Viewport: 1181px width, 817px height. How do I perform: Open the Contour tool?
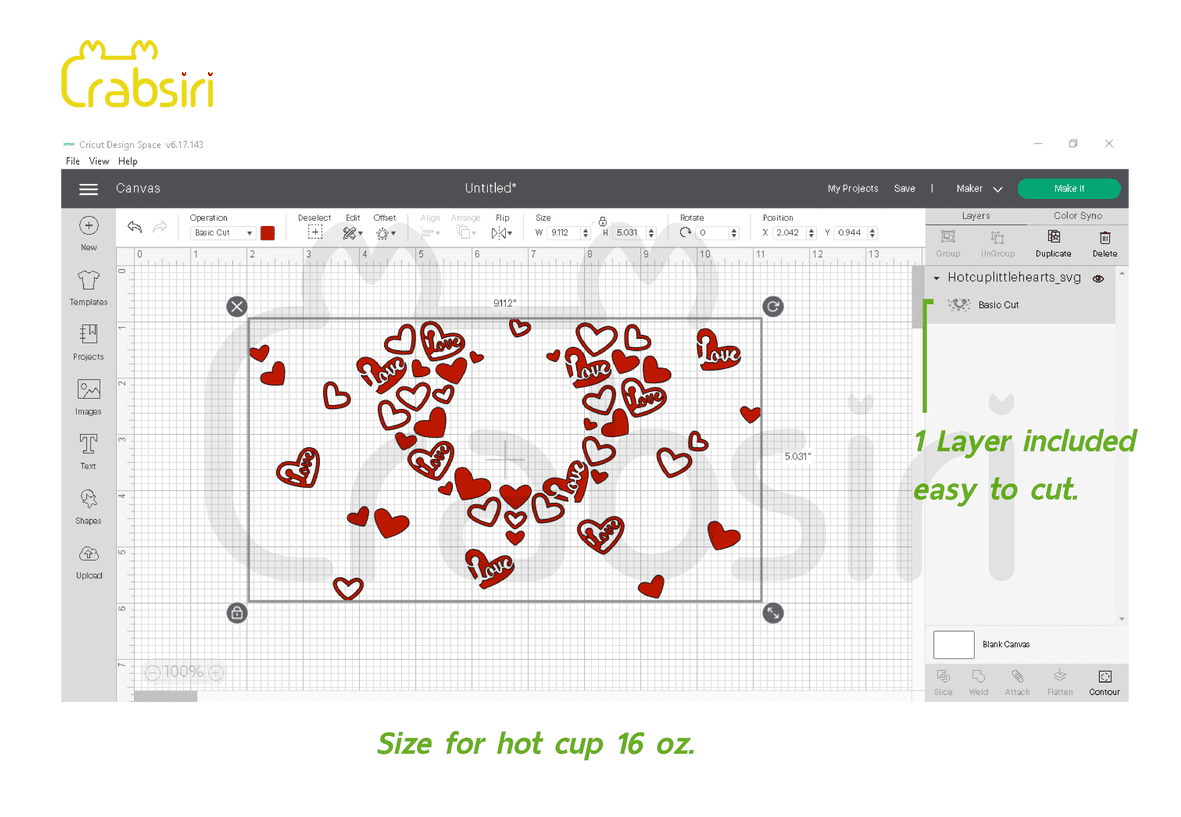pyautogui.click(x=1104, y=682)
